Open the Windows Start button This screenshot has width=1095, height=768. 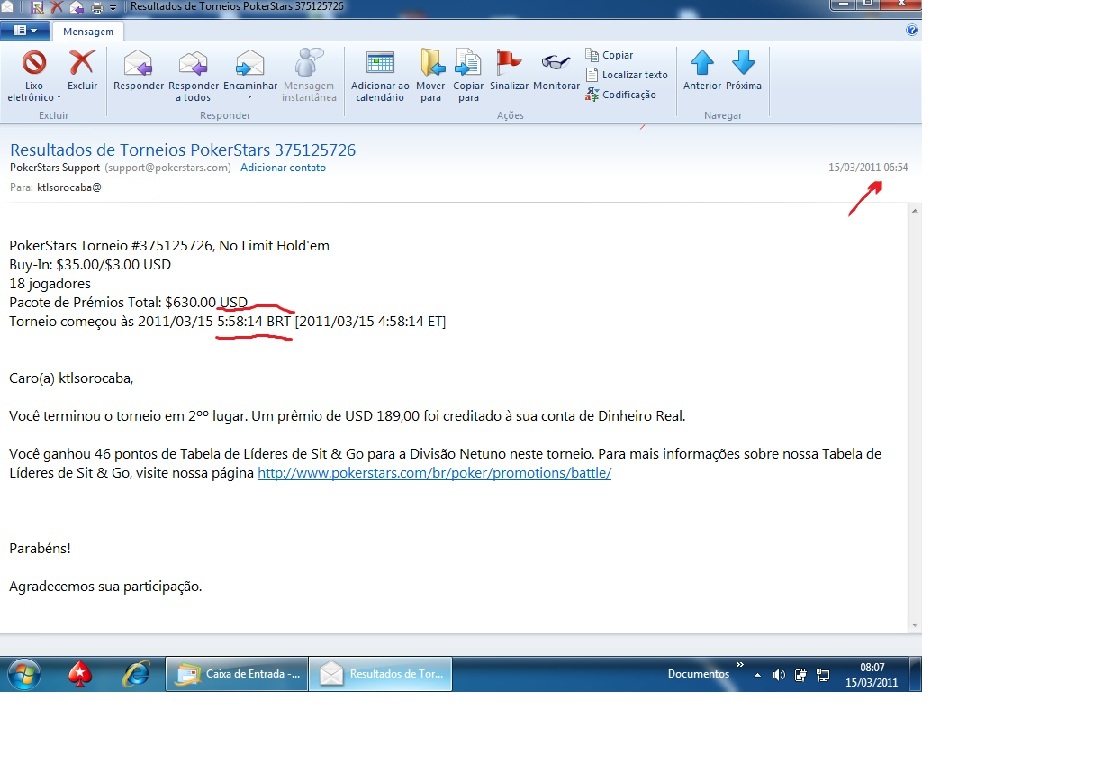tap(24, 674)
